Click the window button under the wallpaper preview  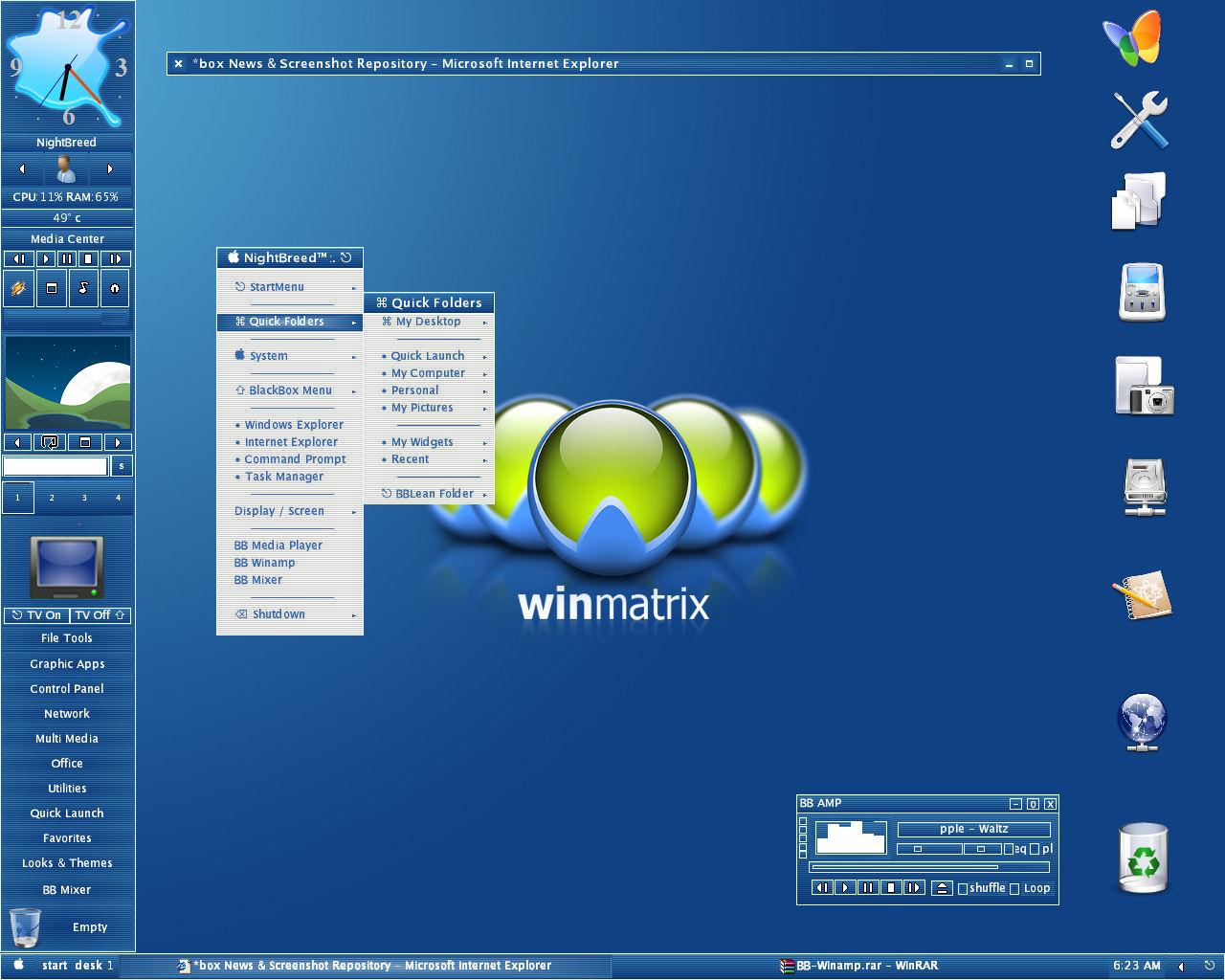(84, 442)
